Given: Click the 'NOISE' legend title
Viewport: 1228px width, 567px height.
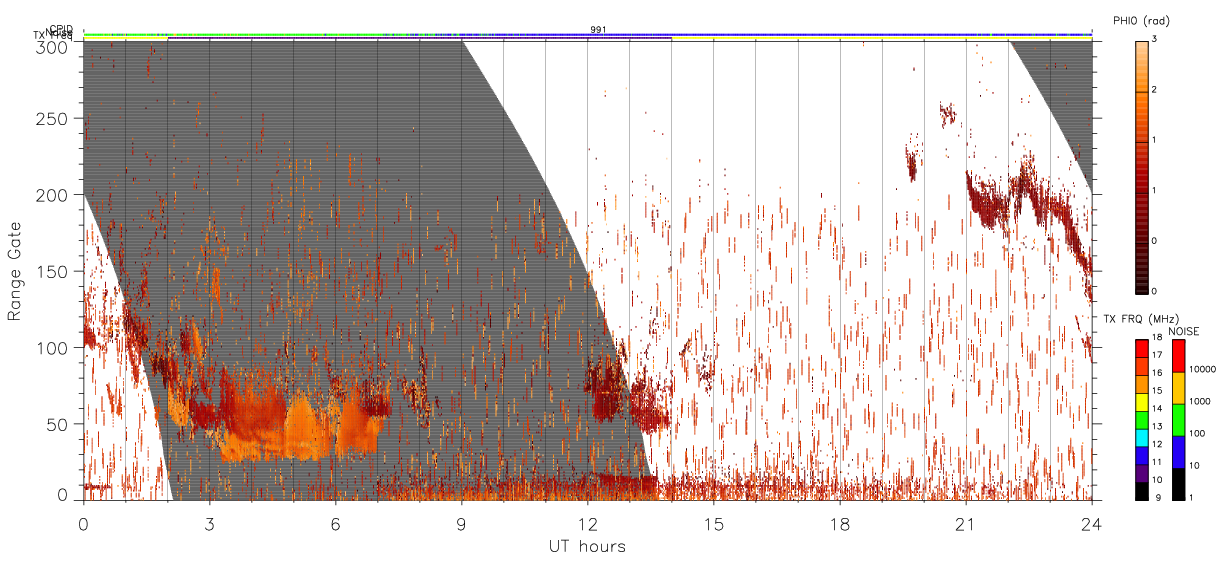Looking at the screenshot, I should (1183, 331).
